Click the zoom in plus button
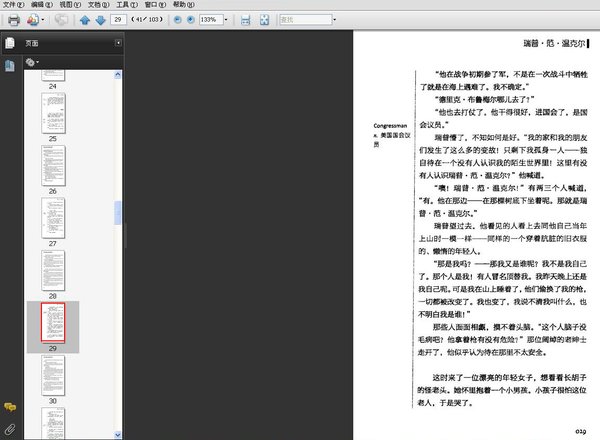Viewport: 600px width, 440px height. (x=191, y=20)
